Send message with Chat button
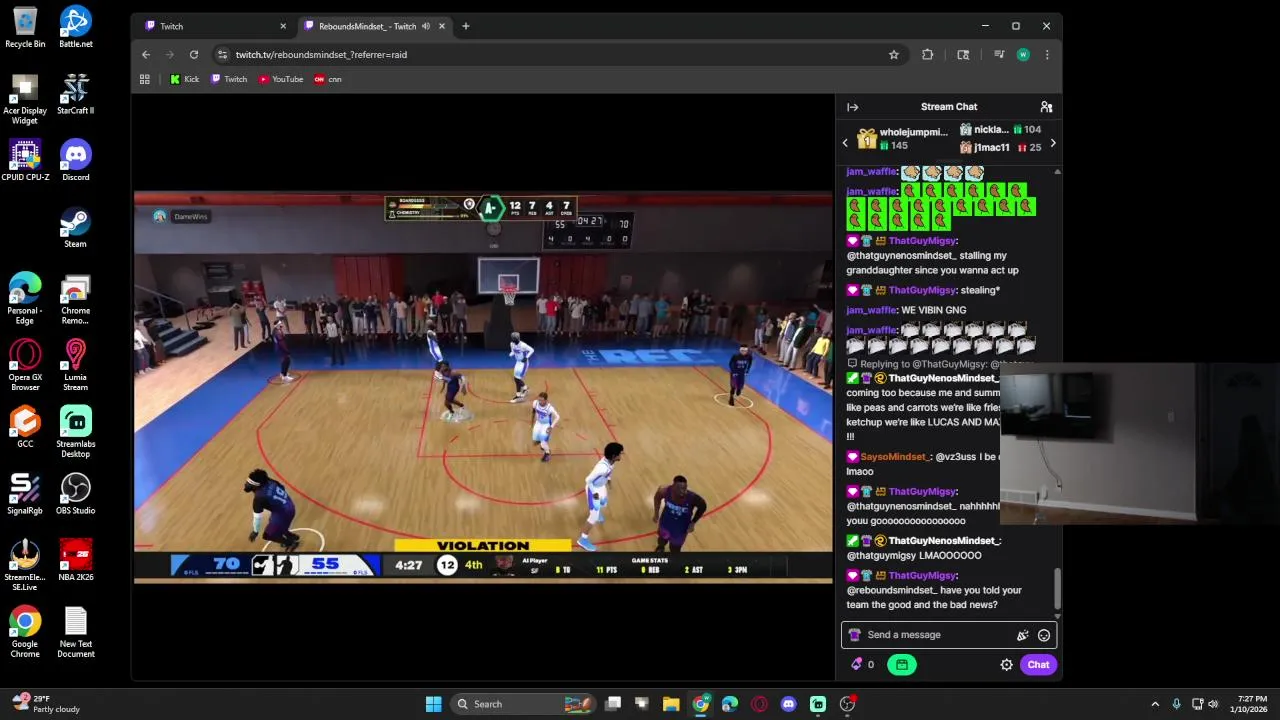The image size is (1280, 720). 1038,665
